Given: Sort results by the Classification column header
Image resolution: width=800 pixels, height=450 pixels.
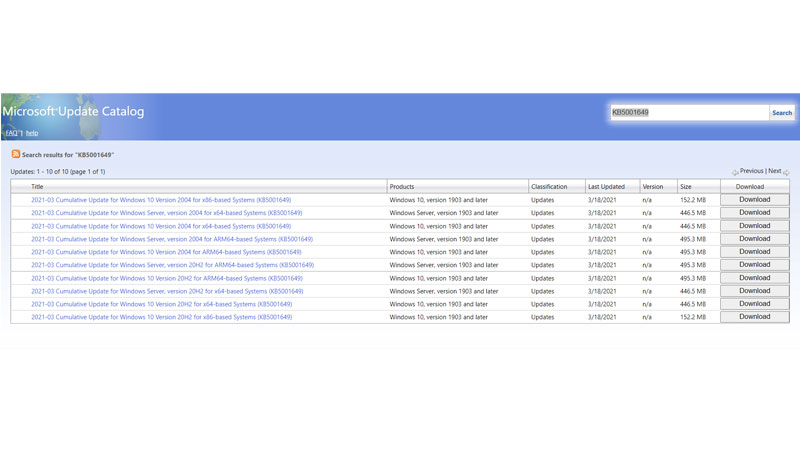Looking at the screenshot, I should coord(549,187).
